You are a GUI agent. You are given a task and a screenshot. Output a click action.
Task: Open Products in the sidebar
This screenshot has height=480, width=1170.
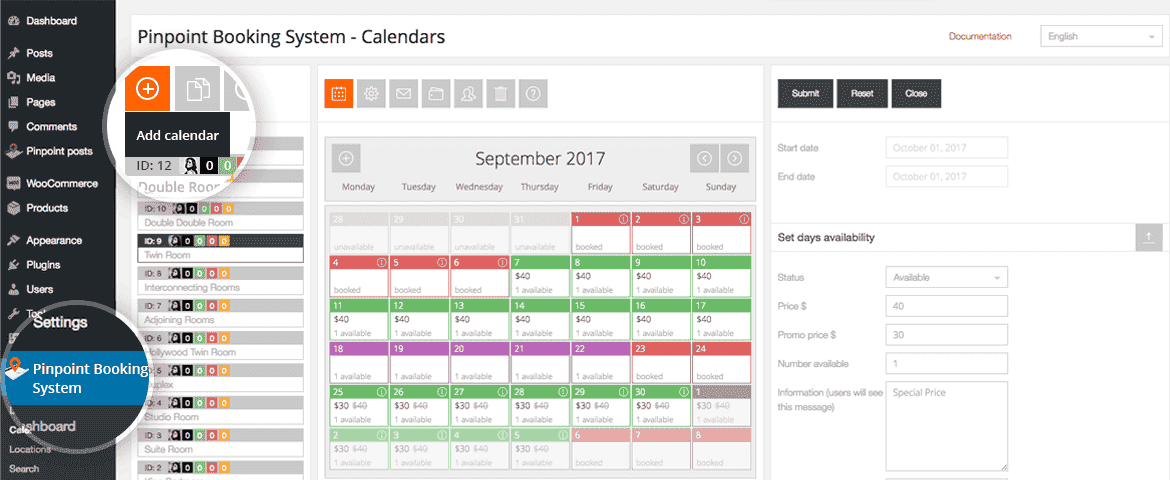pyautogui.click(x=46, y=208)
